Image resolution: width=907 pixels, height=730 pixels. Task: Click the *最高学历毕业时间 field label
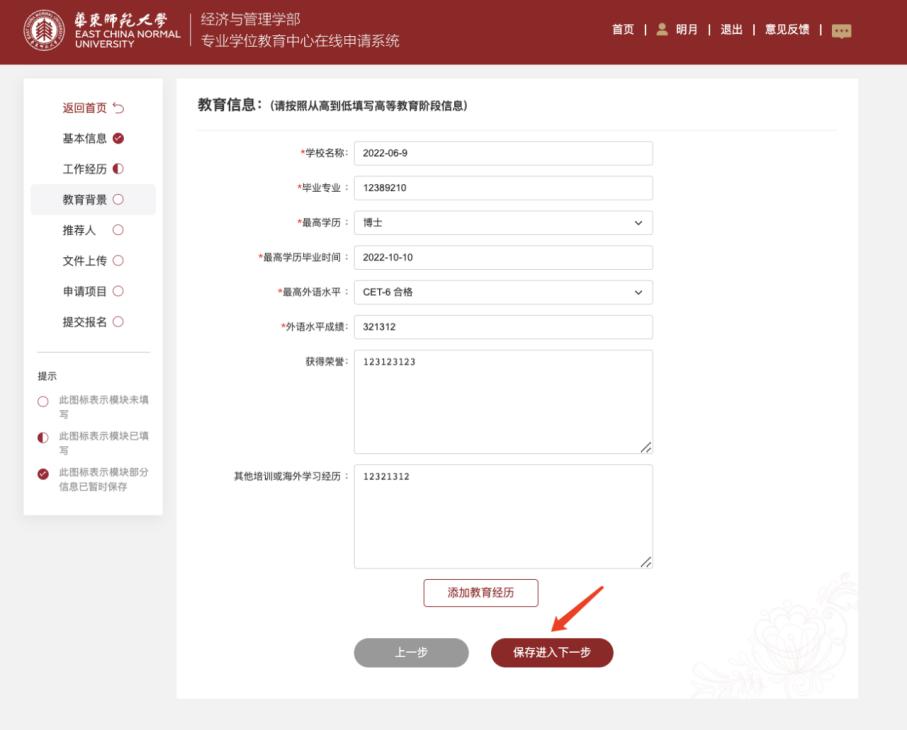pyautogui.click(x=303, y=257)
